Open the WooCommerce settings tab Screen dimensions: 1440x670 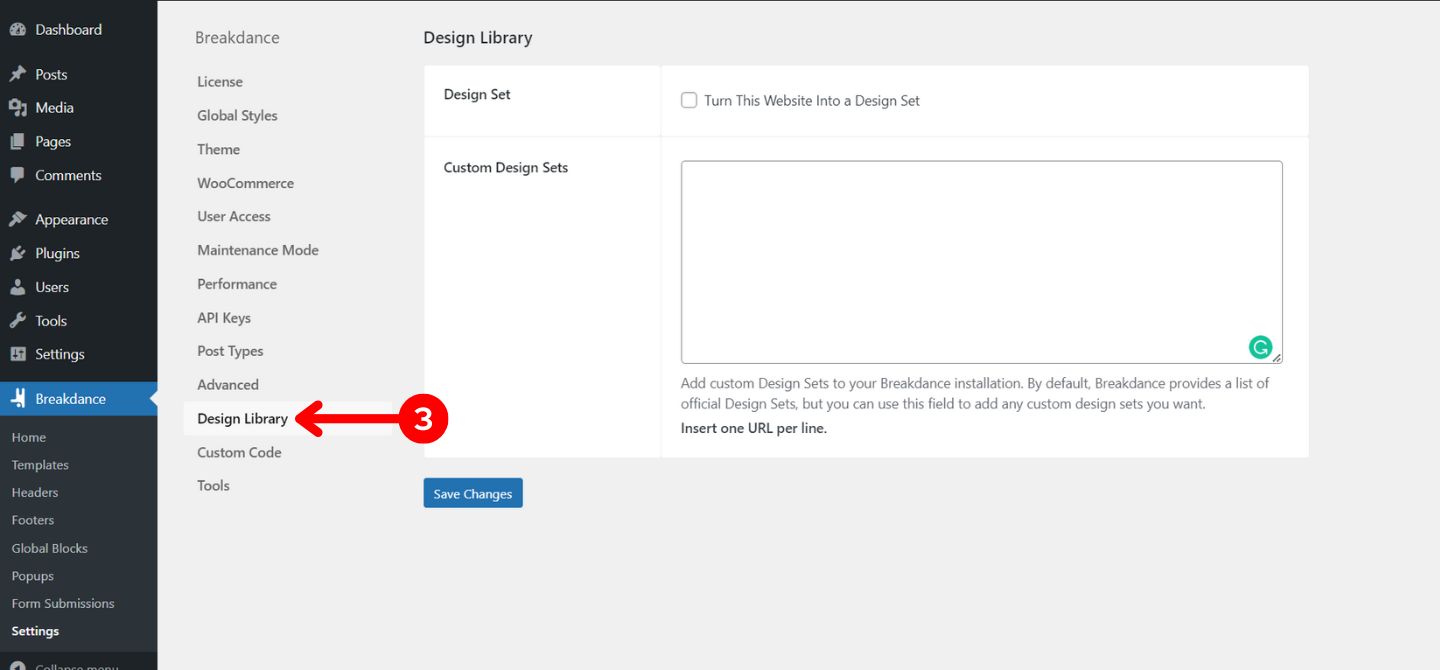pyautogui.click(x=245, y=183)
